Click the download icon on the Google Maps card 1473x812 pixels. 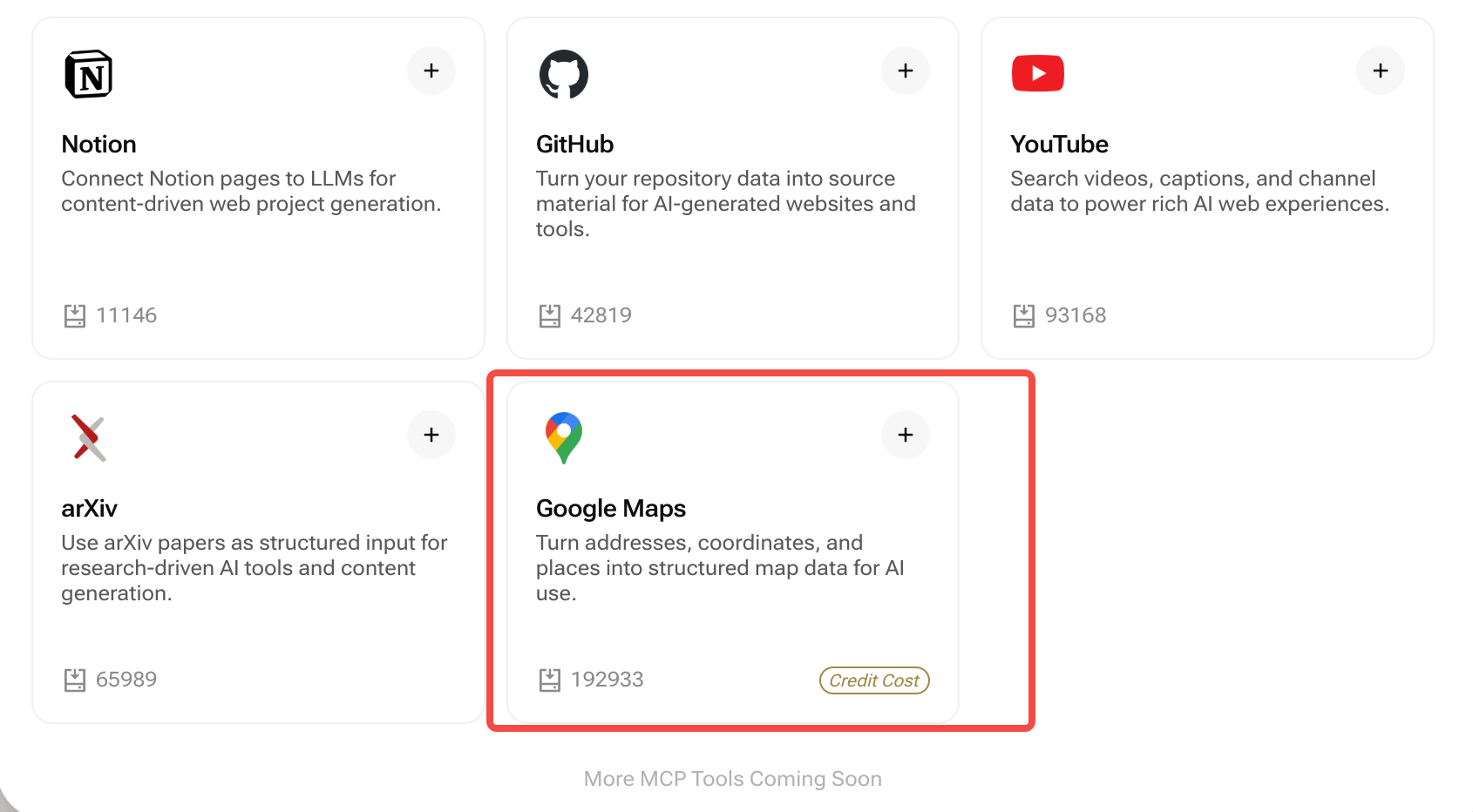[x=550, y=680]
